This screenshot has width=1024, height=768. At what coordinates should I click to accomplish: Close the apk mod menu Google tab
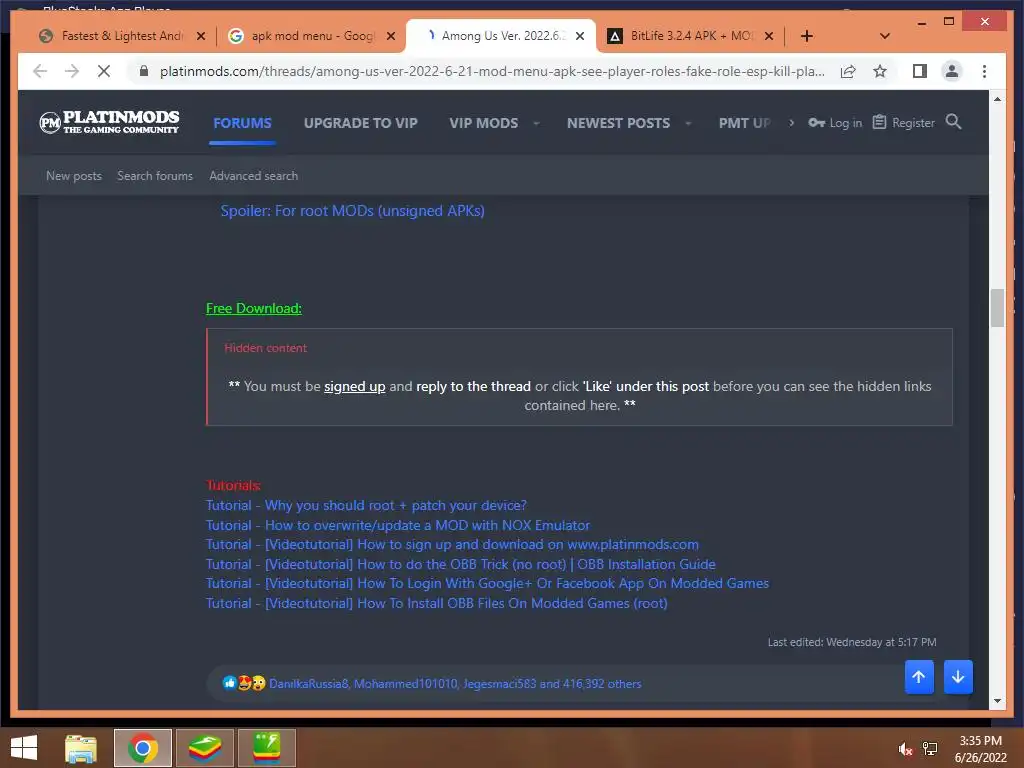(x=391, y=36)
